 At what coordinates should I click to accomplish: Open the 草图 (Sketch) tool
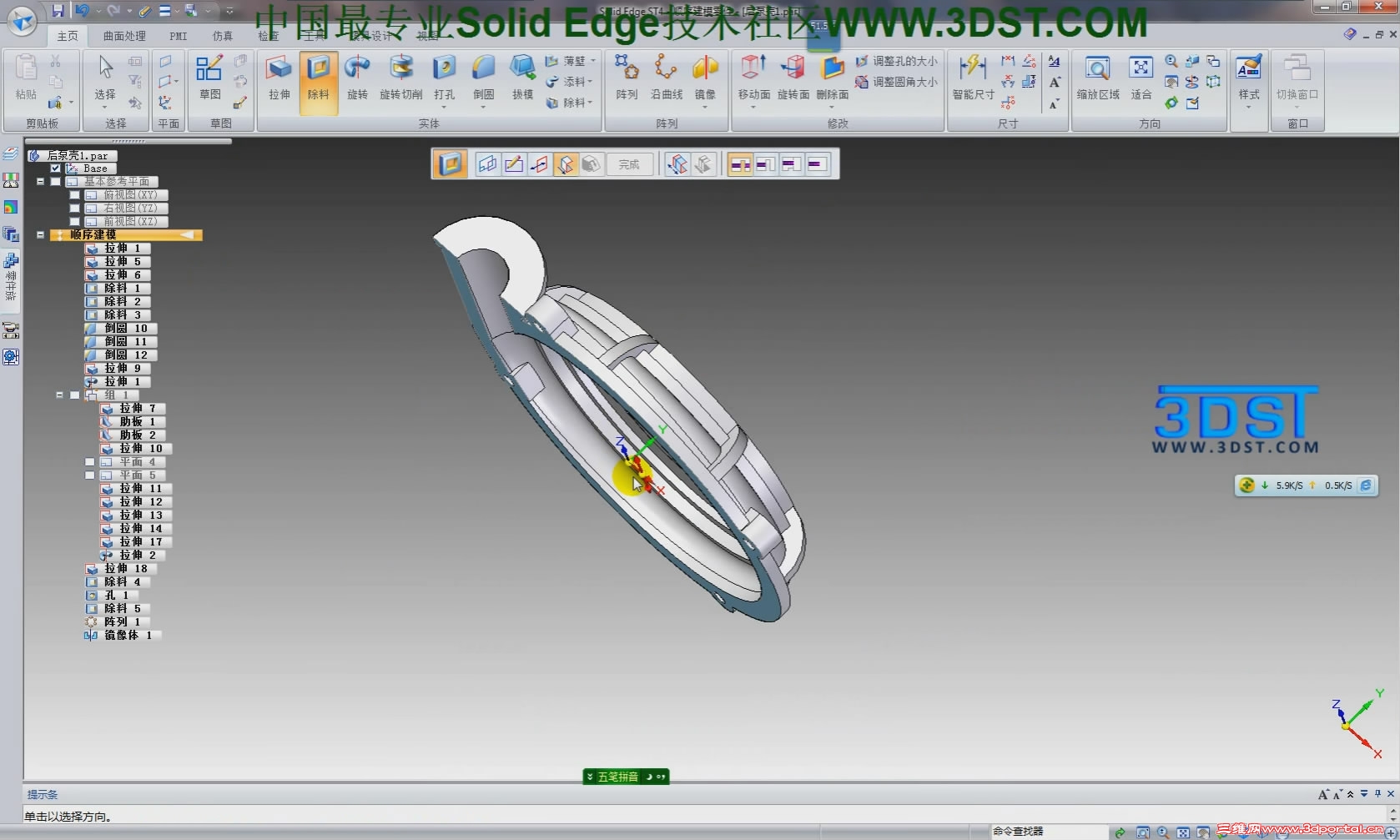[211, 73]
